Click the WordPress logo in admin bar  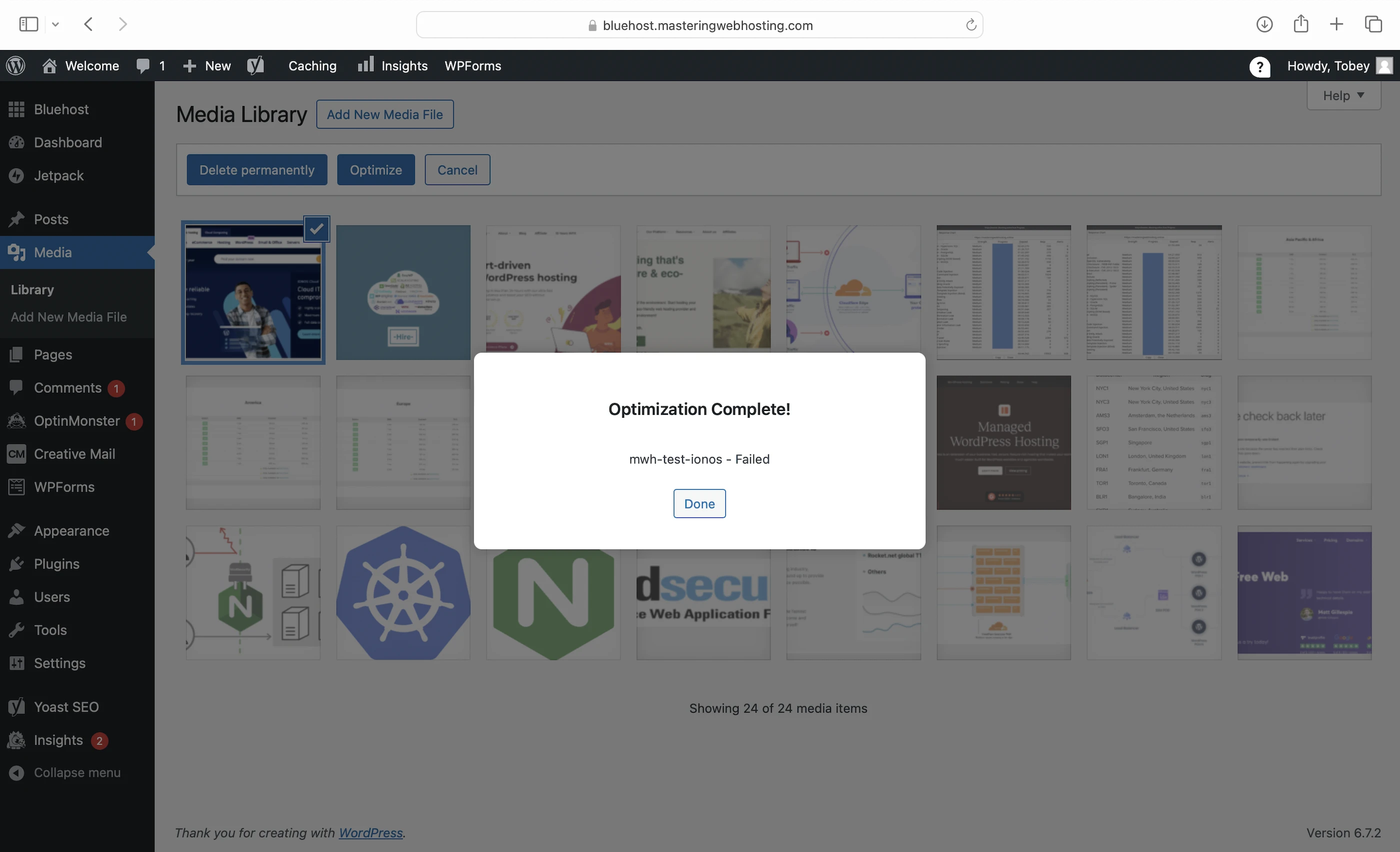click(x=16, y=66)
